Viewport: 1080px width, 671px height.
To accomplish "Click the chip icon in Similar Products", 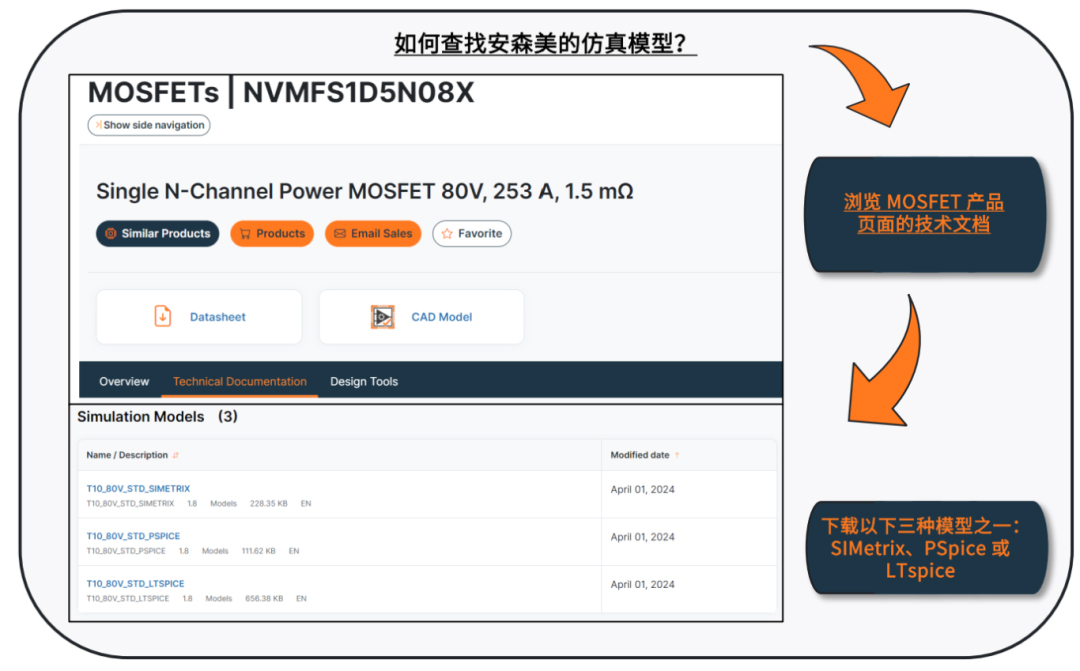I will tap(110, 234).
